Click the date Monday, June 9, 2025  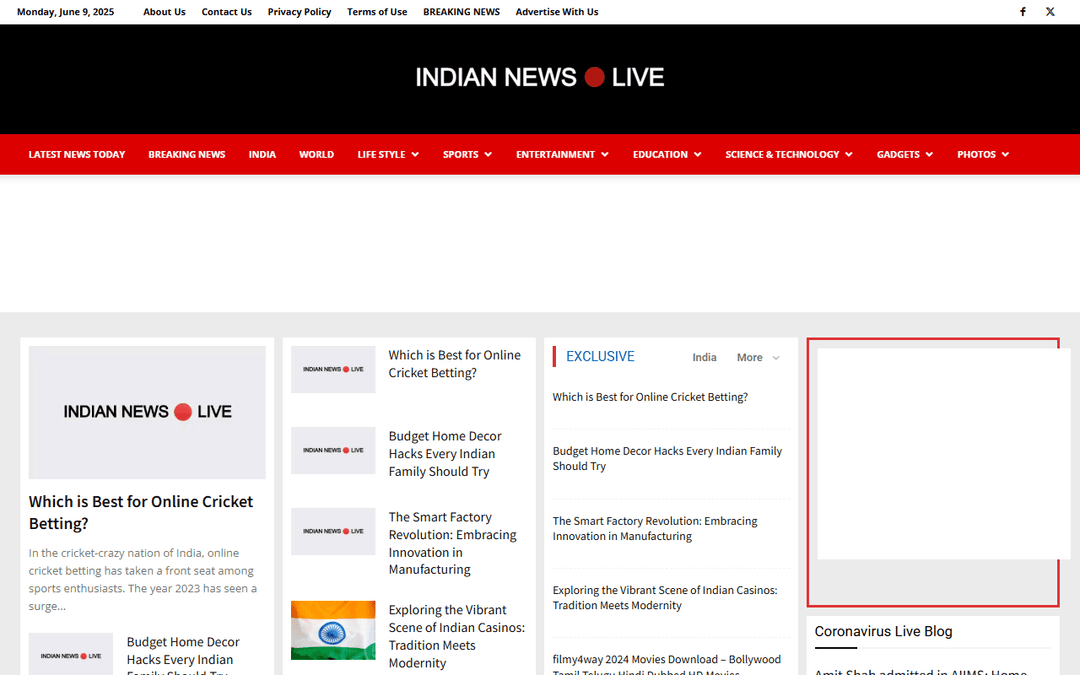(x=65, y=12)
